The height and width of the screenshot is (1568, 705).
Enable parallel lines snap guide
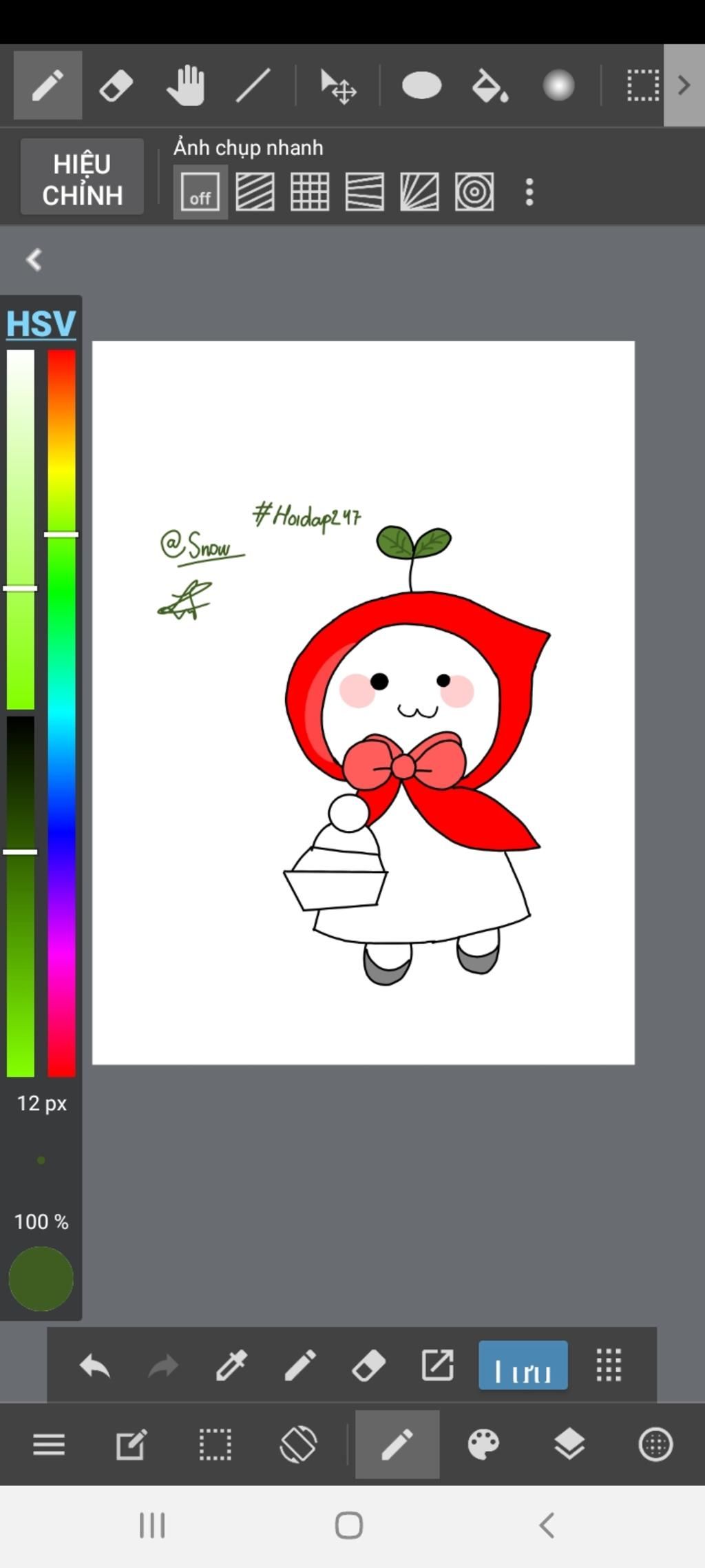255,192
